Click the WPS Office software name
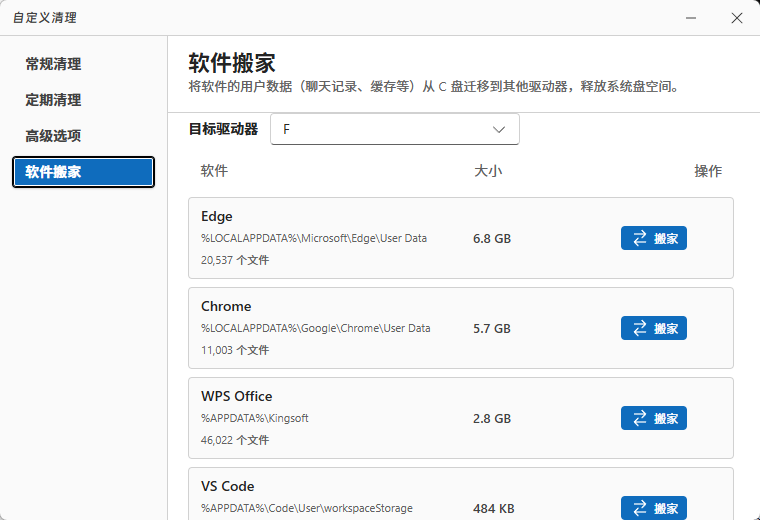Image resolution: width=760 pixels, height=520 pixels. pos(237,396)
